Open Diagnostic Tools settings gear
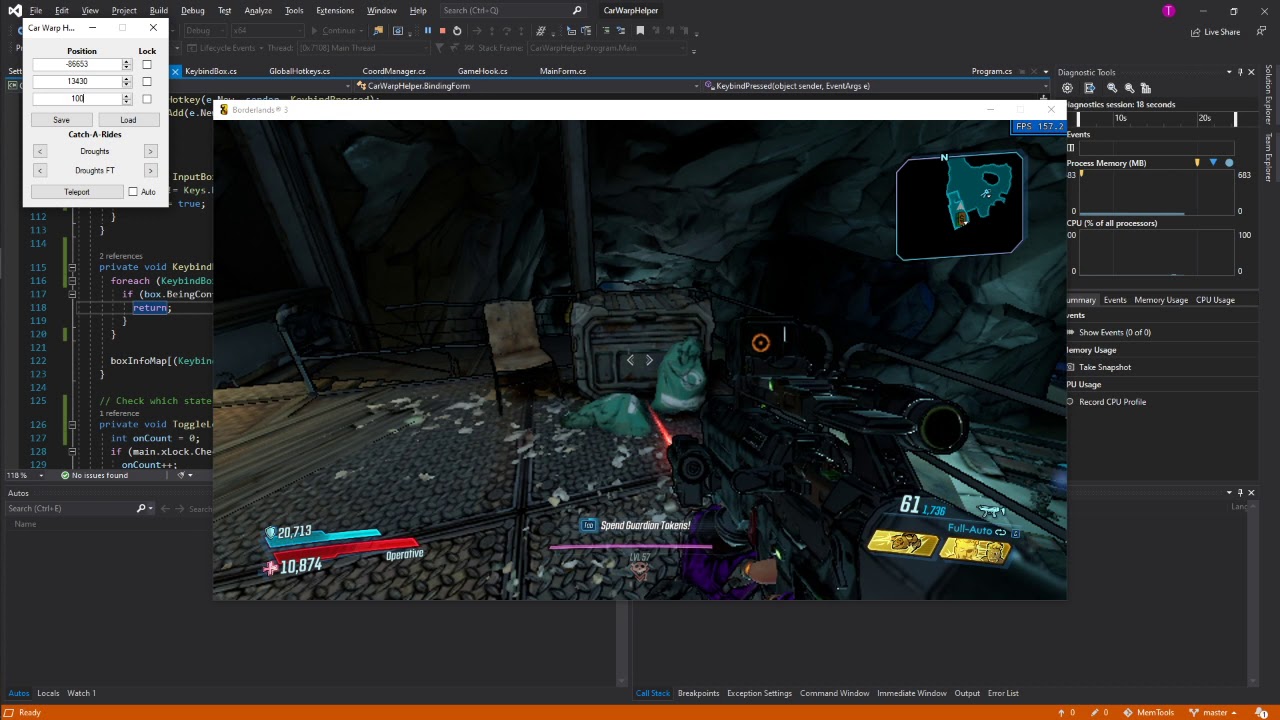 click(x=1068, y=88)
